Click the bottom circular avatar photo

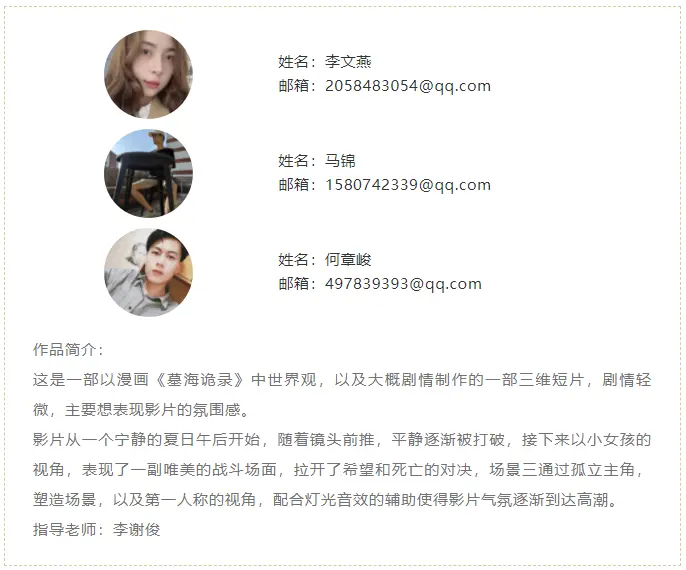[148, 272]
